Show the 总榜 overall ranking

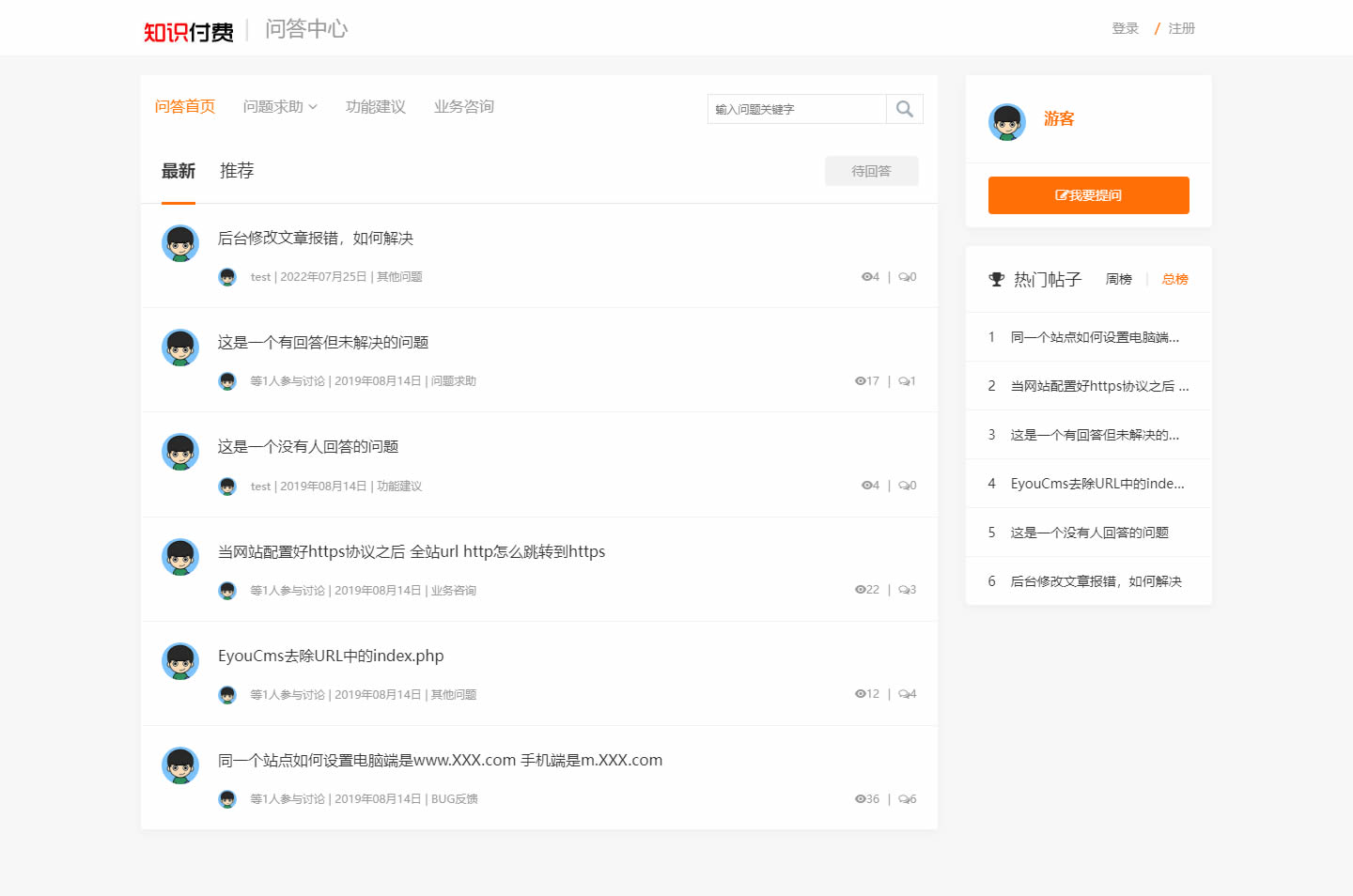[1175, 280]
